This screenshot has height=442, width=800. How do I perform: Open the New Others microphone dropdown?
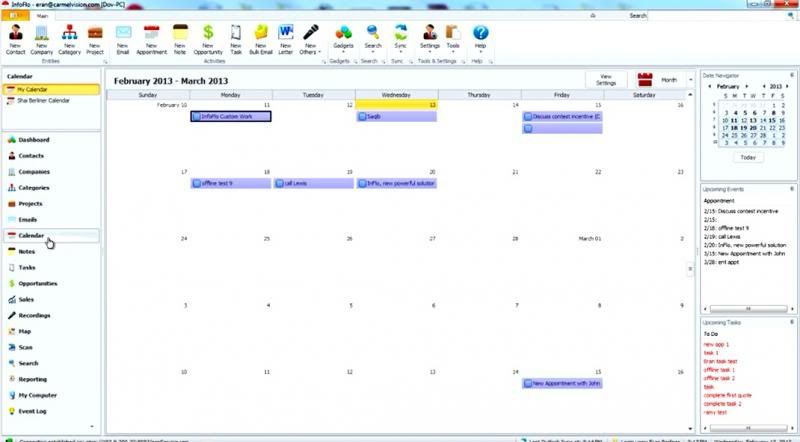click(310, 40)
